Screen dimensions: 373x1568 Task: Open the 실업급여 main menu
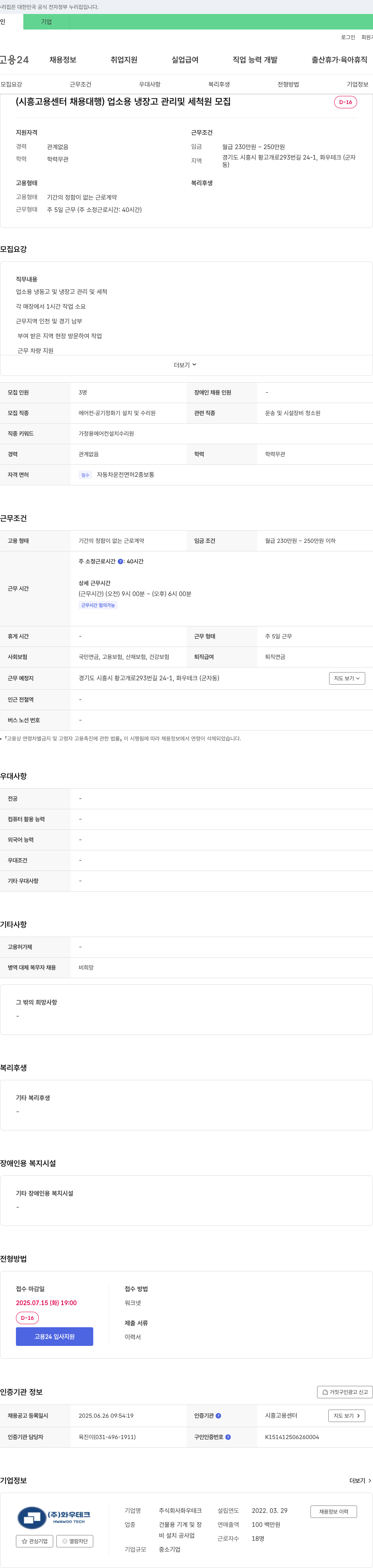coord(185,60)
